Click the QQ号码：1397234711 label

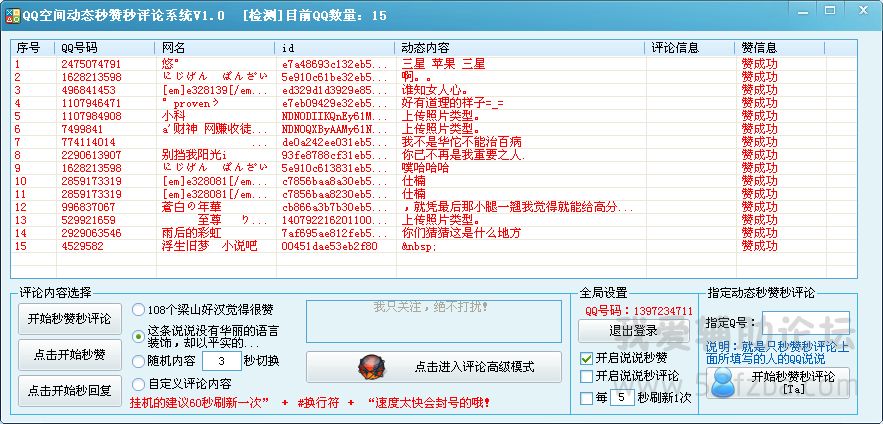click(x=639, y=311)
